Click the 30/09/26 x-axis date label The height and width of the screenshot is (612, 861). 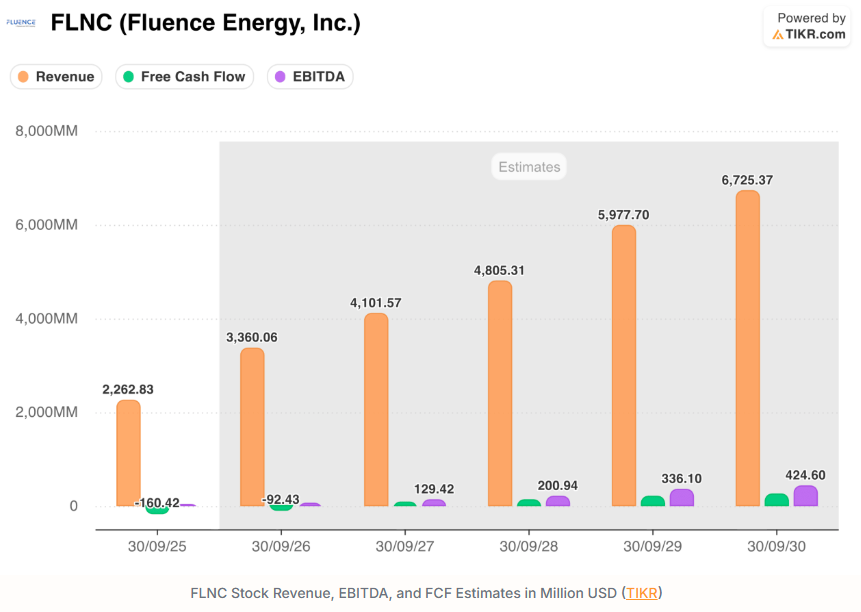point(281,547)
